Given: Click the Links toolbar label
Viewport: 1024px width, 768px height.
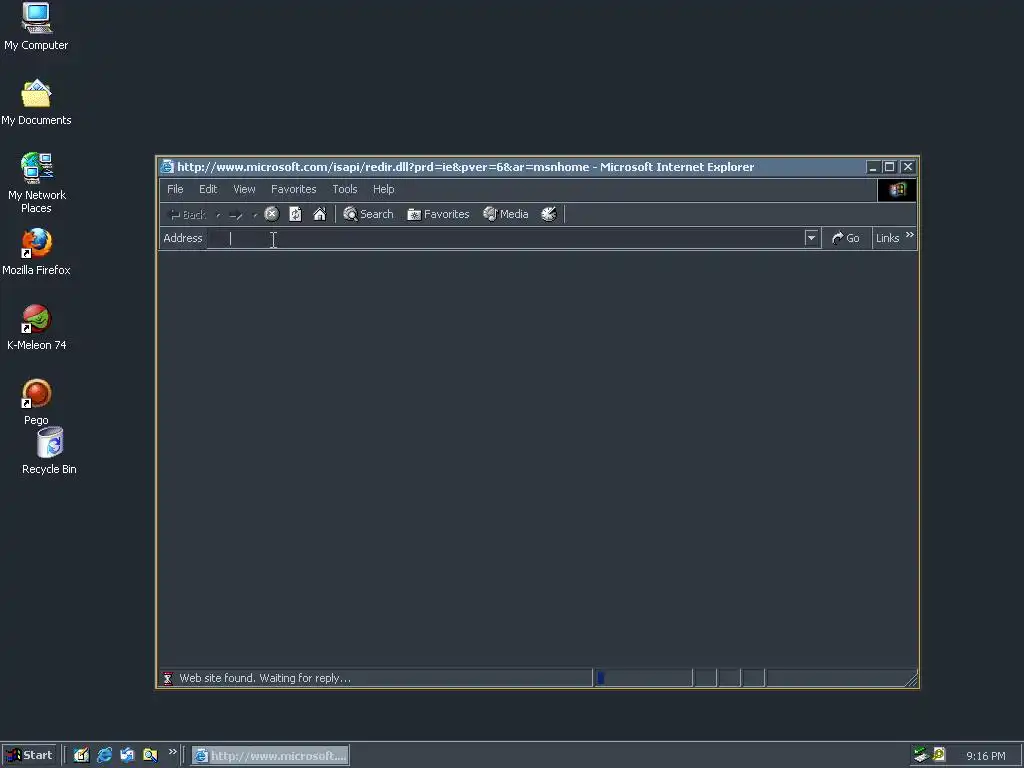Looking at the screenshot, I should [888, 238].
